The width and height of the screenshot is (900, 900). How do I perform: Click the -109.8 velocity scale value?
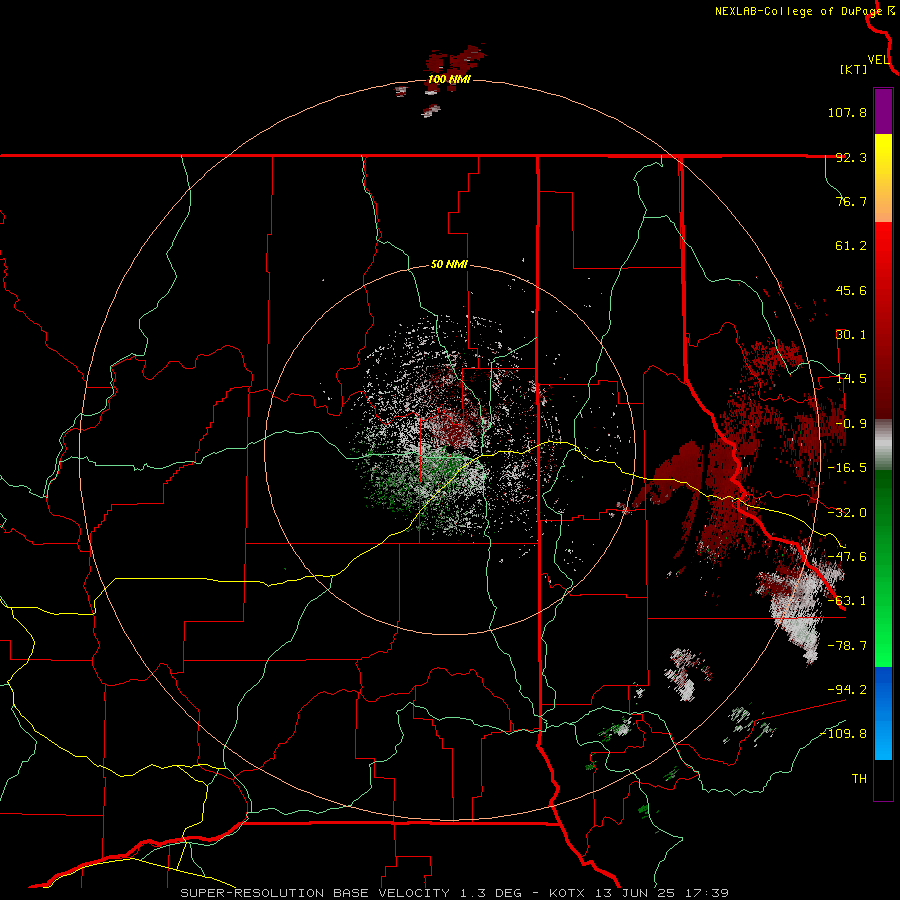[x=844, y=734]
